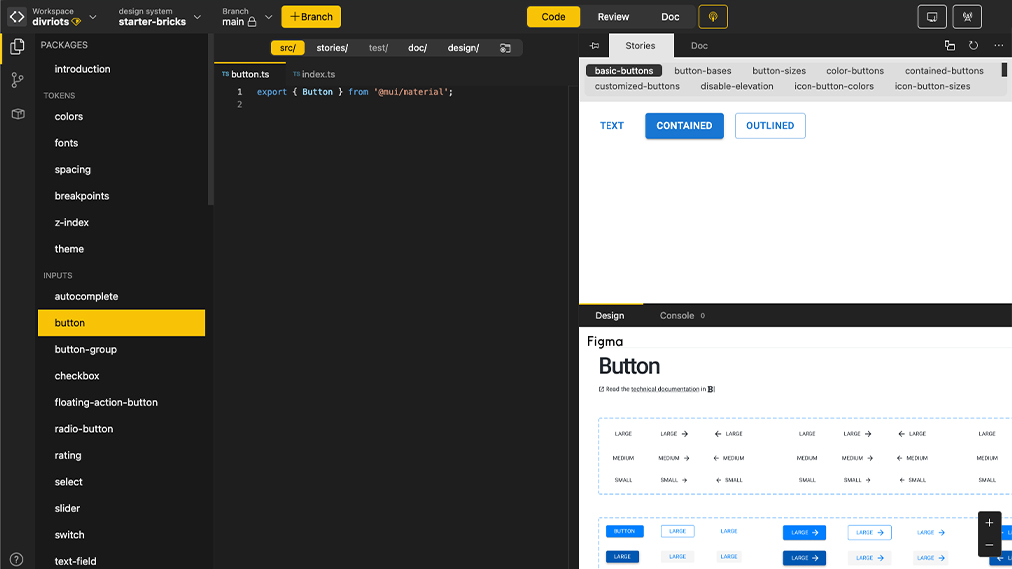This screenshot has width=1012, height=569.
Task: Click the podcast broadcast icon button
Action: coord(713,17)
